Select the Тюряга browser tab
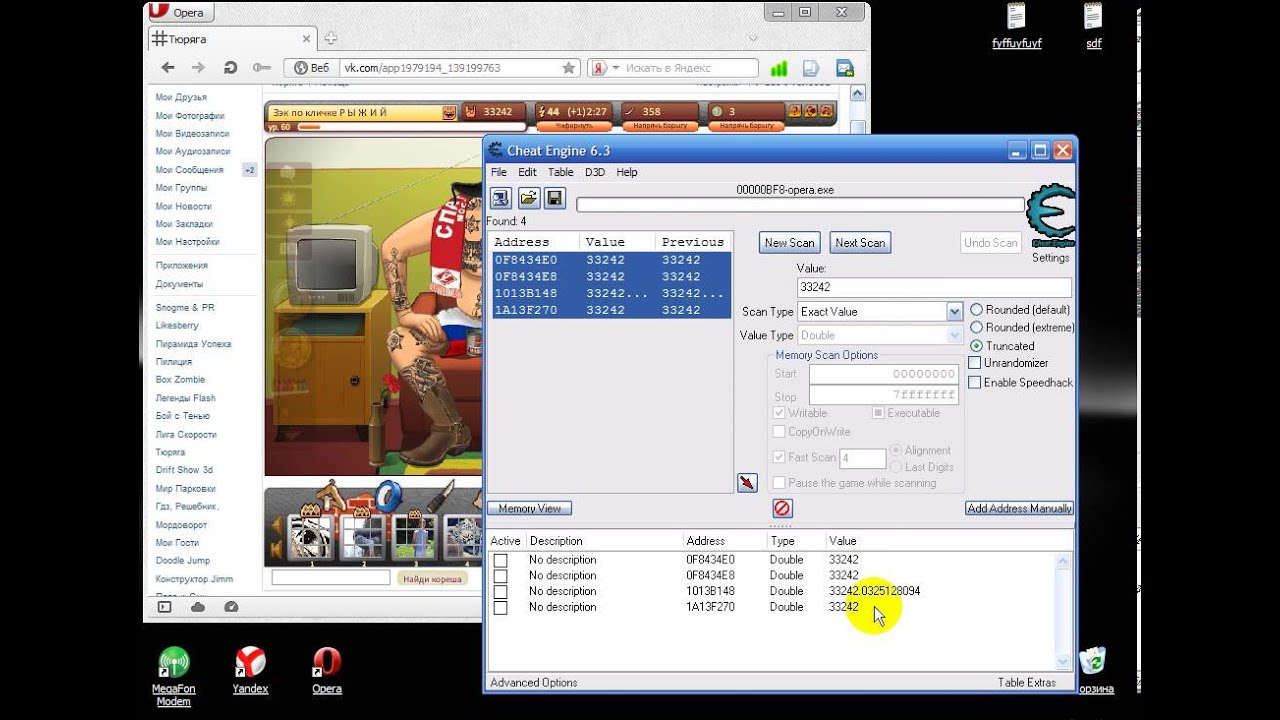 [232, 38]
